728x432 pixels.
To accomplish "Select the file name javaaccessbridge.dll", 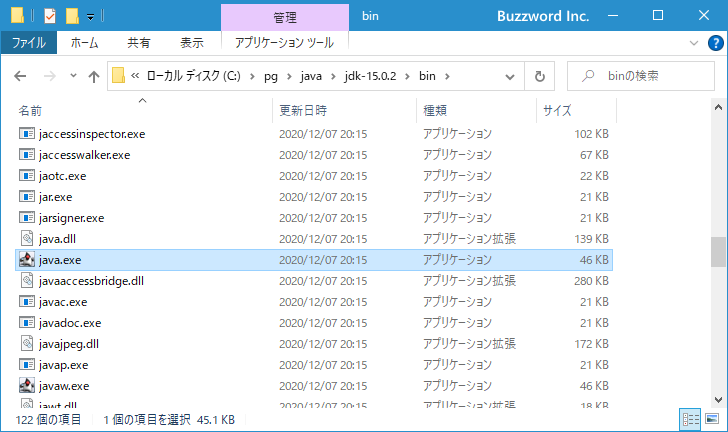I will pos(91,281).
